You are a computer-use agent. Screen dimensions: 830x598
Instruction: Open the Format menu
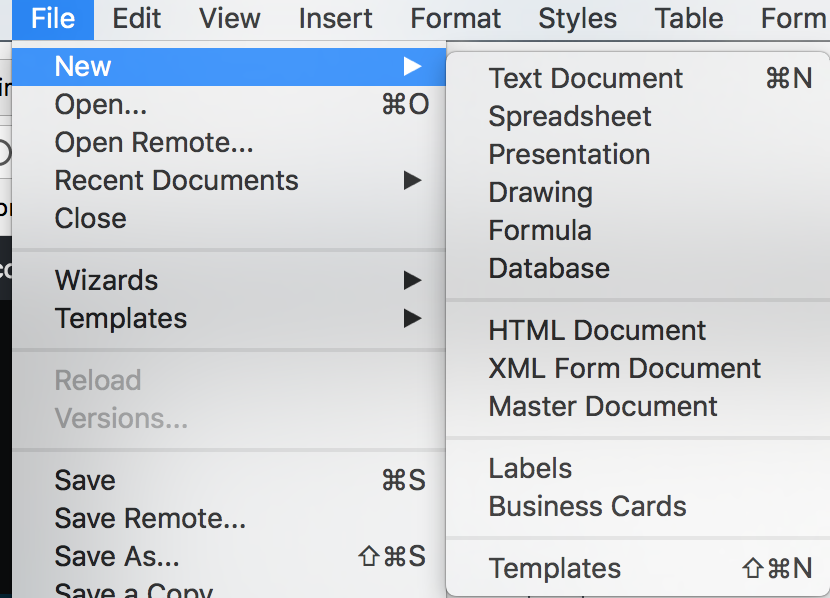click(455, 19)
